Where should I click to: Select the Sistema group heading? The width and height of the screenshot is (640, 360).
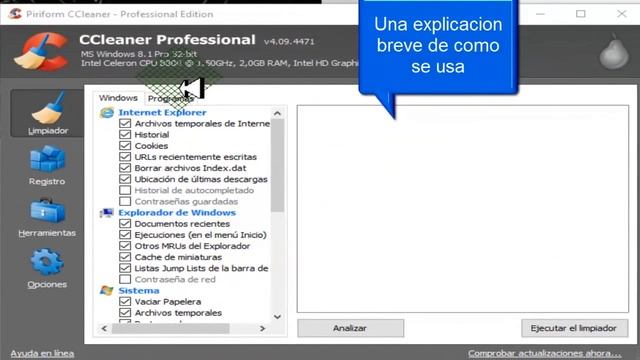point(139,291)
